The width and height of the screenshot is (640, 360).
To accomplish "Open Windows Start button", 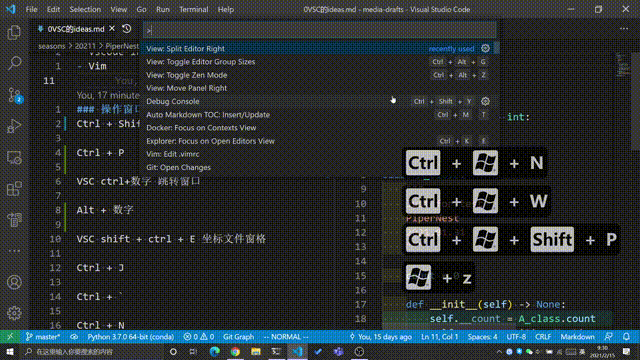I will (10, 351).
